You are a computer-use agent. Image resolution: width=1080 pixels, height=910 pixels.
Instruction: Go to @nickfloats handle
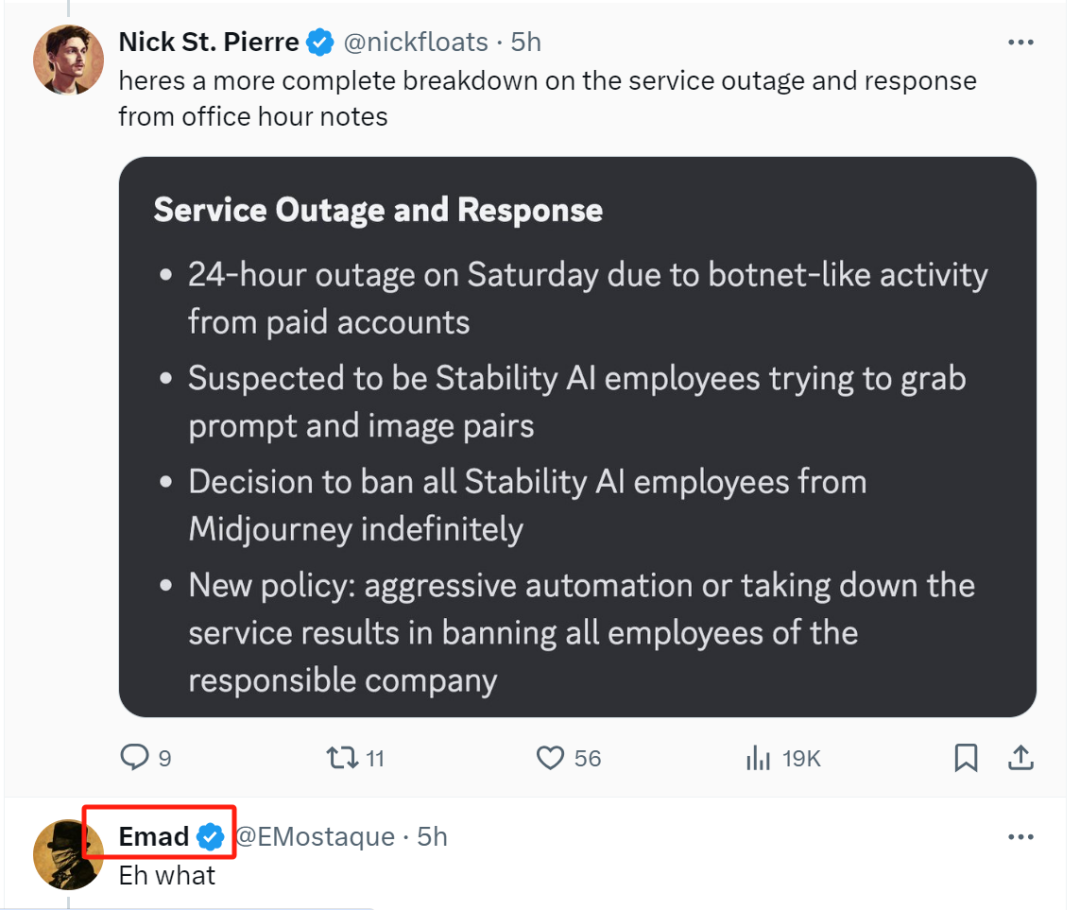tap(416, 42)
